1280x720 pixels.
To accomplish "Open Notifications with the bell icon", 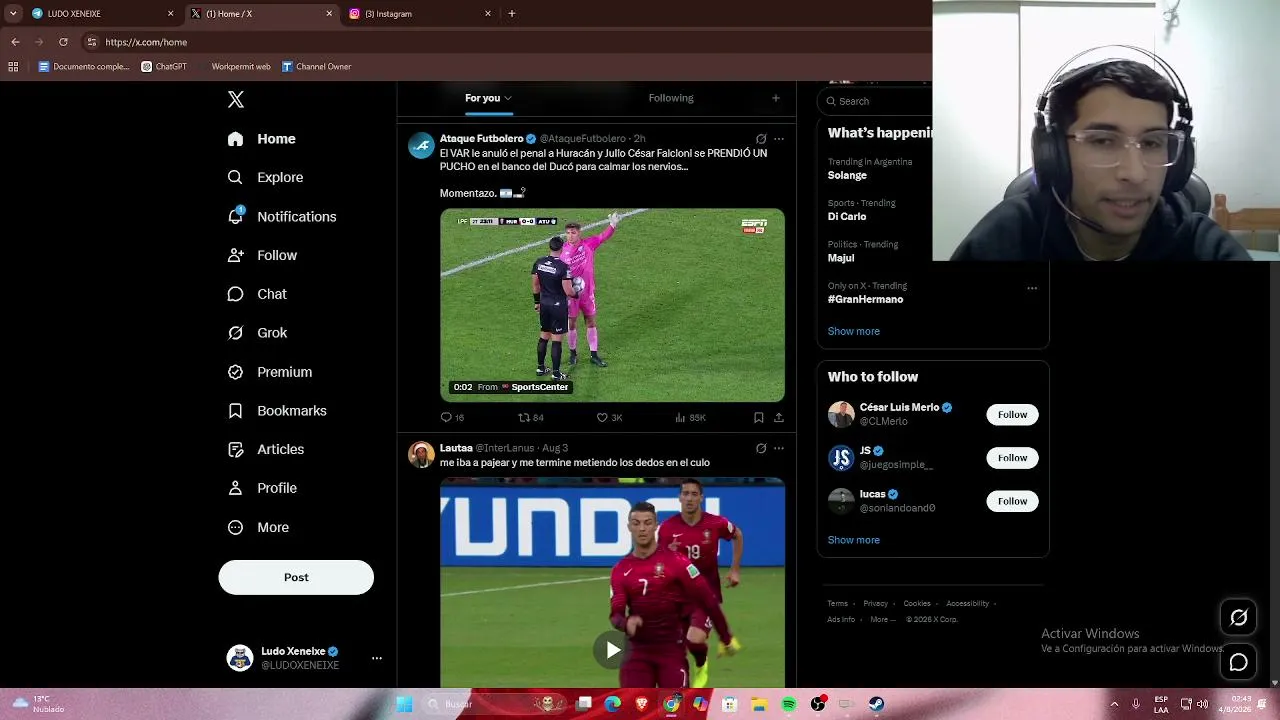I will click(x=282, y=216).
